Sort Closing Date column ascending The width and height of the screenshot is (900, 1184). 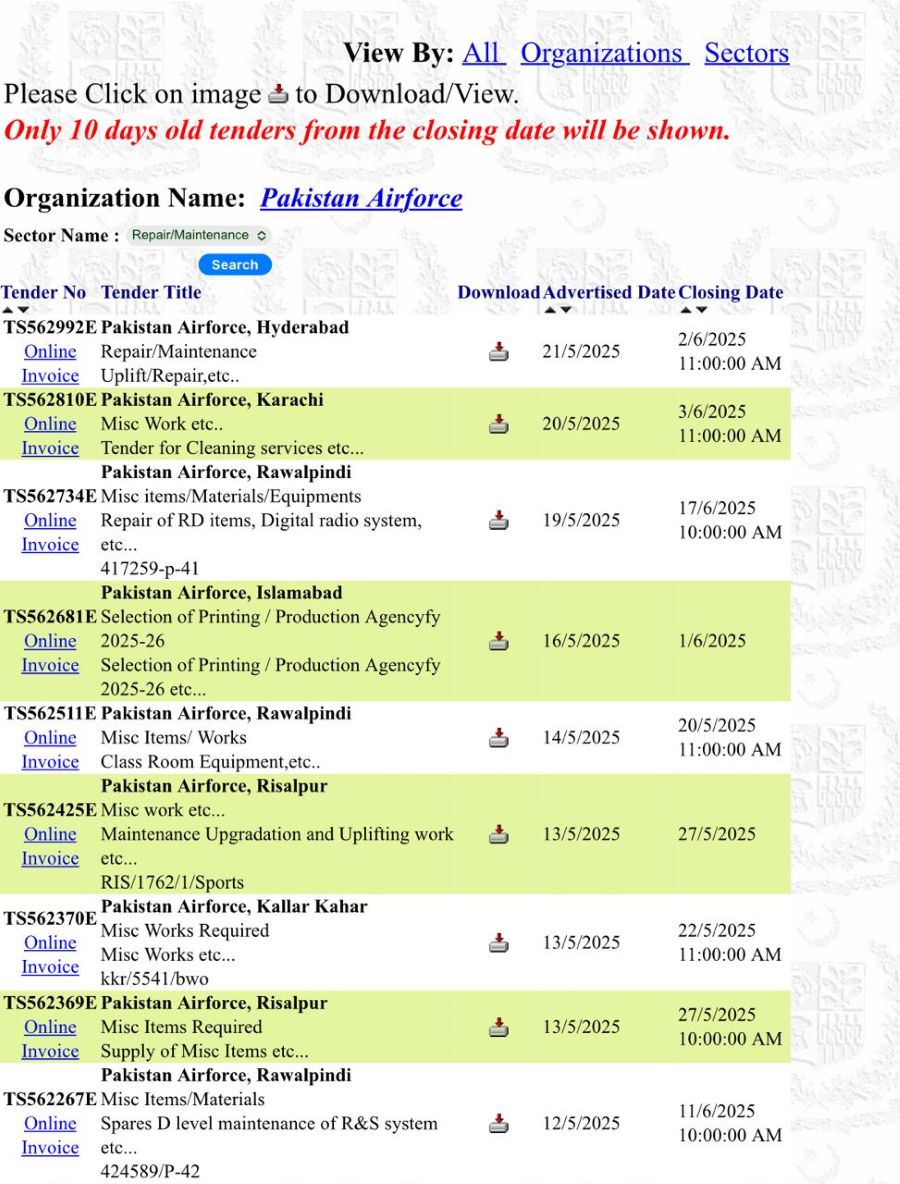click(x=686, y=310)
